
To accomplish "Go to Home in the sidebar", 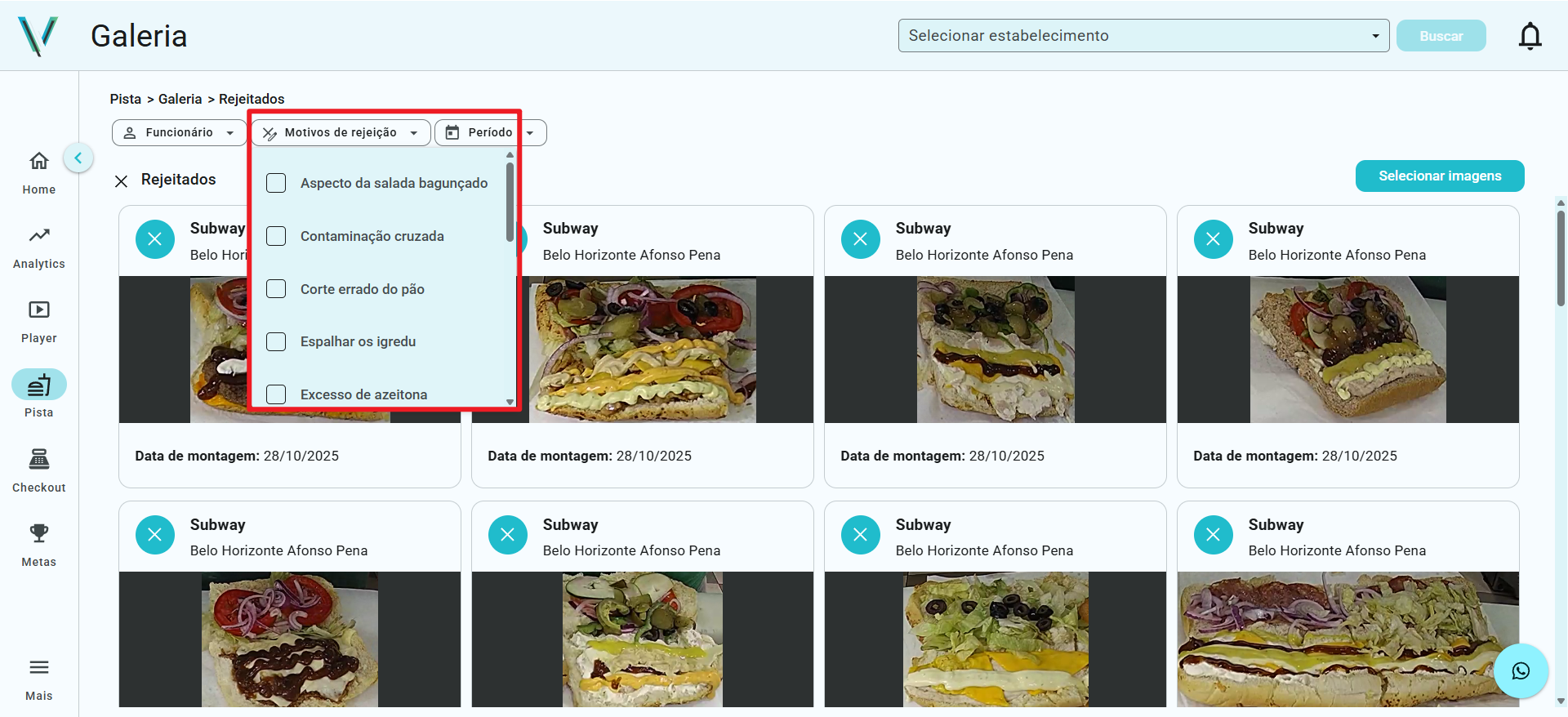I will 39,172.
